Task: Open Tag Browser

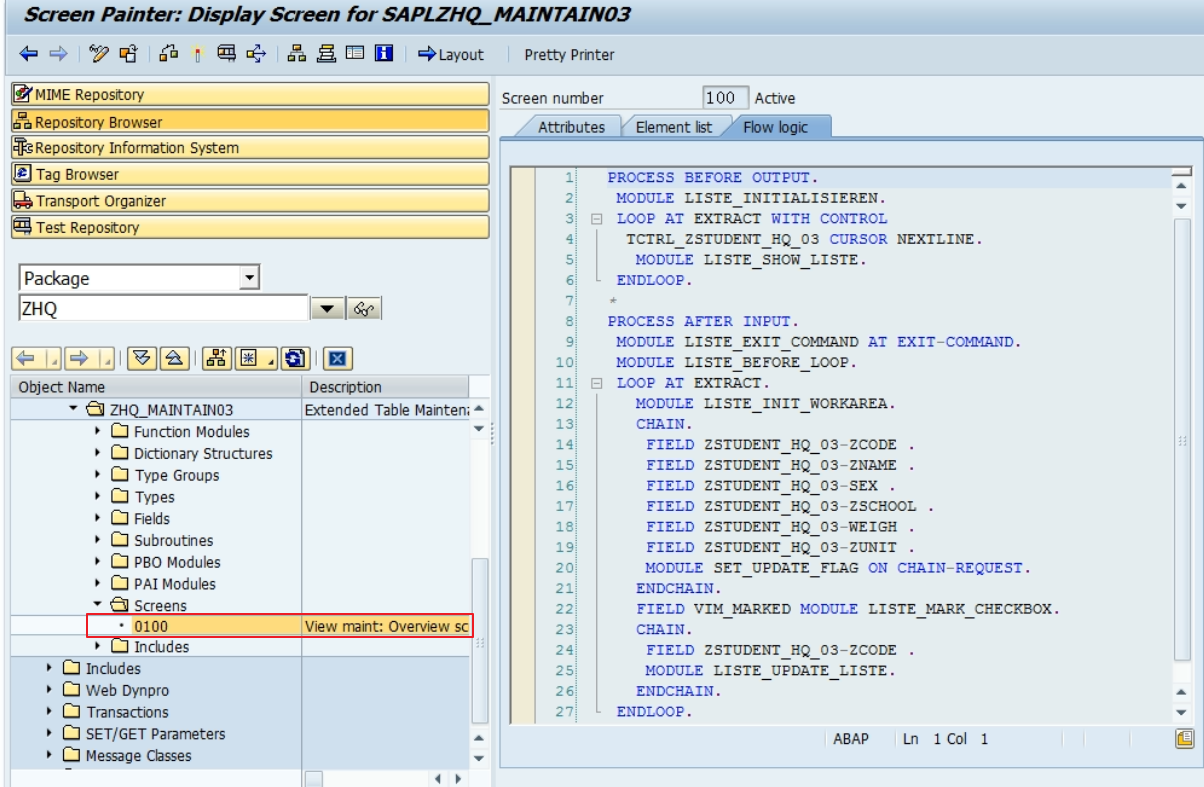Action: click(x=250, y=174)
